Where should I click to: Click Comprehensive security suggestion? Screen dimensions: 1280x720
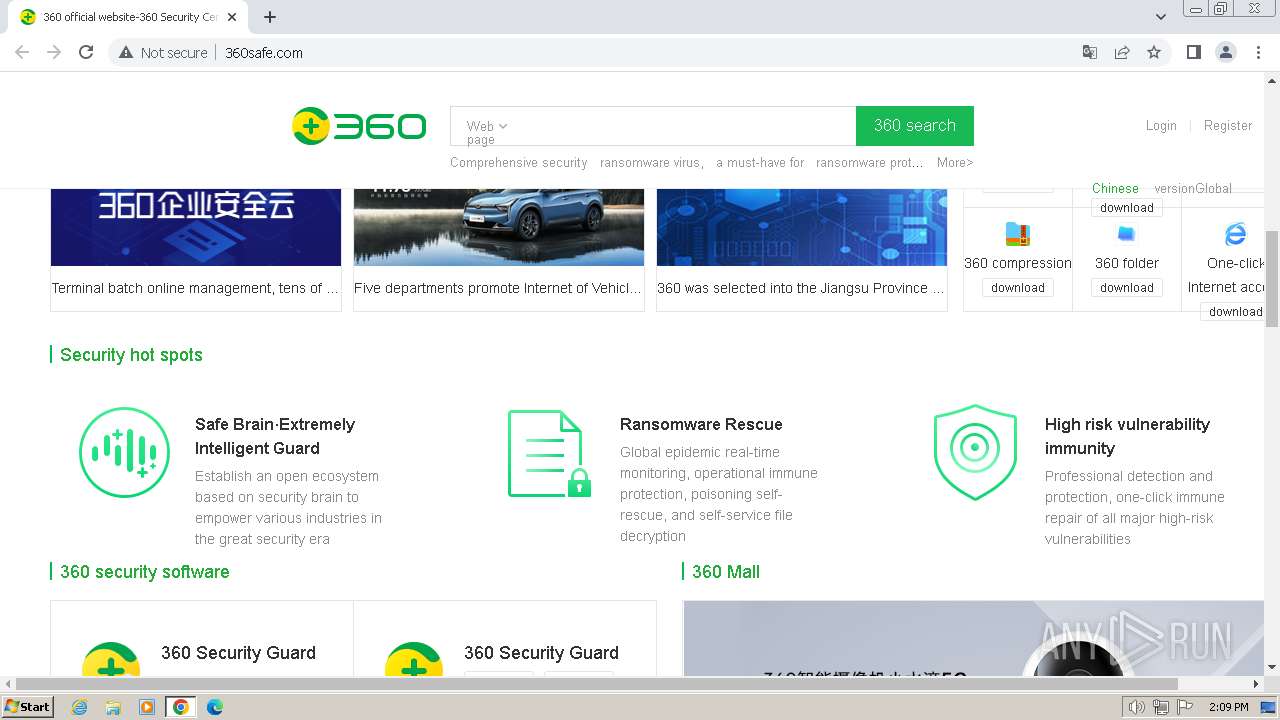[x=518, y=163]
